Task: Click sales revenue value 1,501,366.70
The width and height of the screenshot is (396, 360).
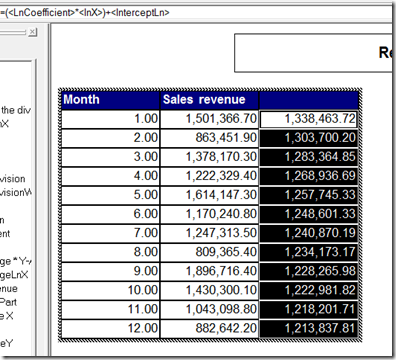Action: click(209, 119)
